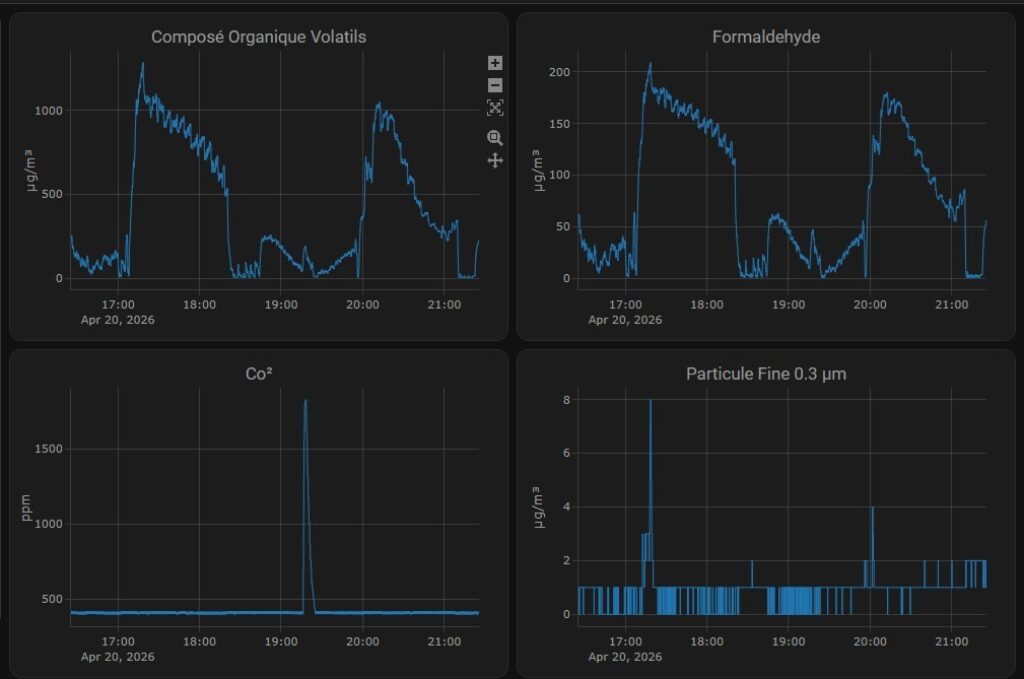
Task: Click the 'Composé Organique Volatils' chart title
Action: pyautogui.click(x=259, y=37)
